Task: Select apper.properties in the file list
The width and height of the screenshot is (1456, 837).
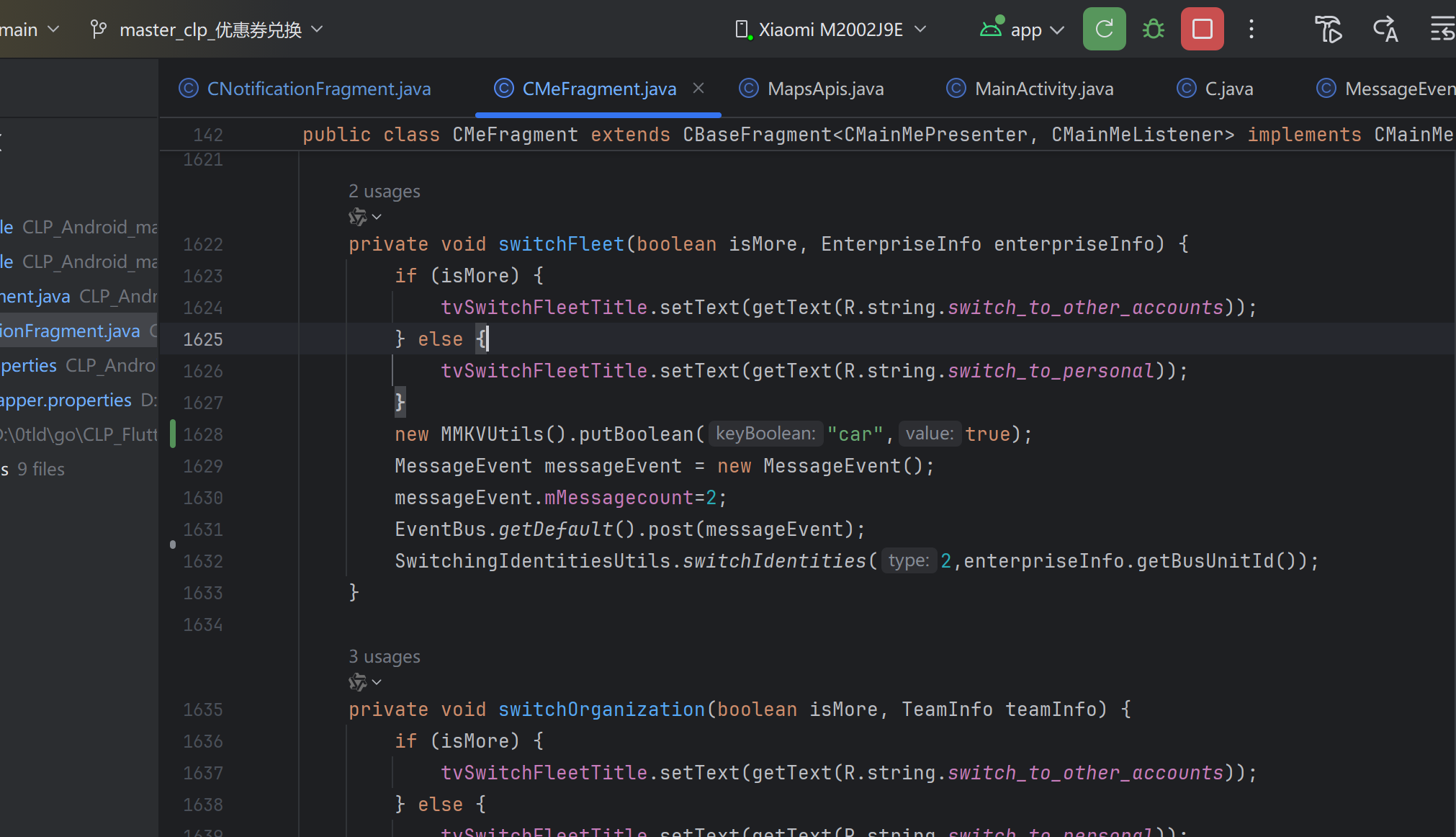Action: point(78,400)
